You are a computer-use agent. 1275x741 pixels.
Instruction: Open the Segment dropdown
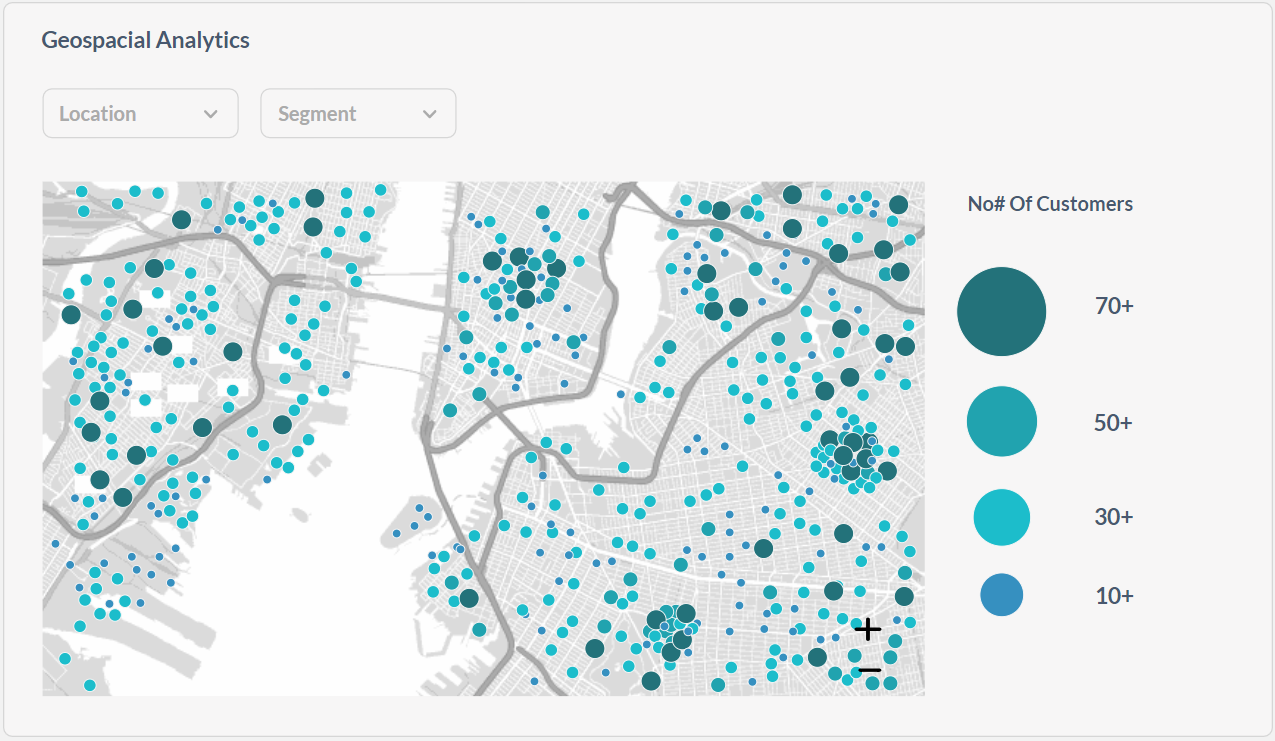click(358, 113)
